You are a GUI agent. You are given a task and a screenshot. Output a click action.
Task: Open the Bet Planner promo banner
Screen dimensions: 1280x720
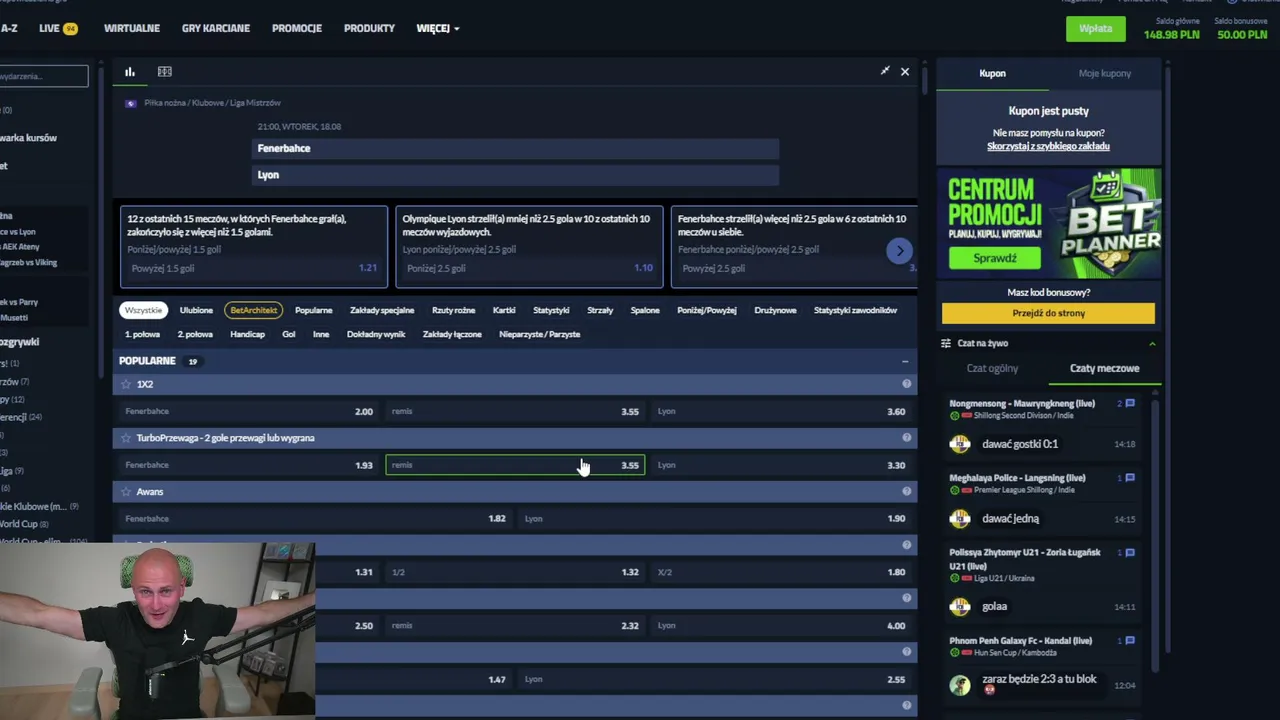1048,222
